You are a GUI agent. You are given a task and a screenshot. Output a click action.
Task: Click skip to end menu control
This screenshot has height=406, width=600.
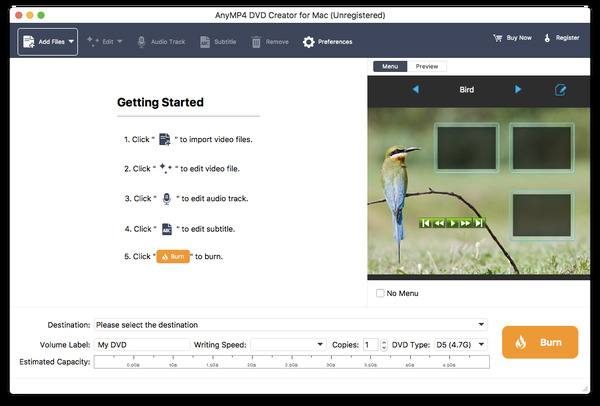tap(479, 223)
